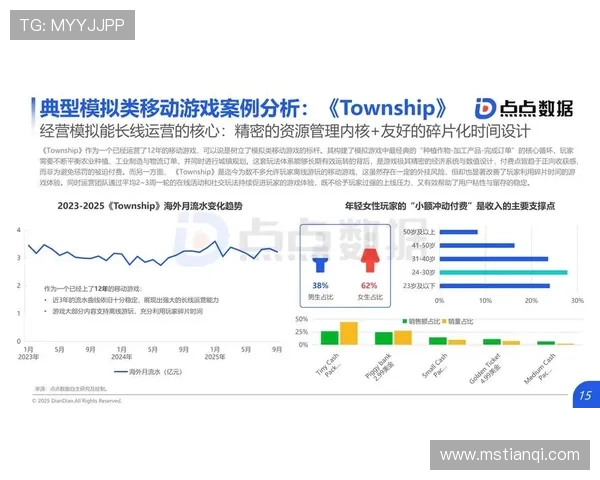Click the 点点数据 logo beside the title
Screen dimensions: 600x480
(524, 108)
